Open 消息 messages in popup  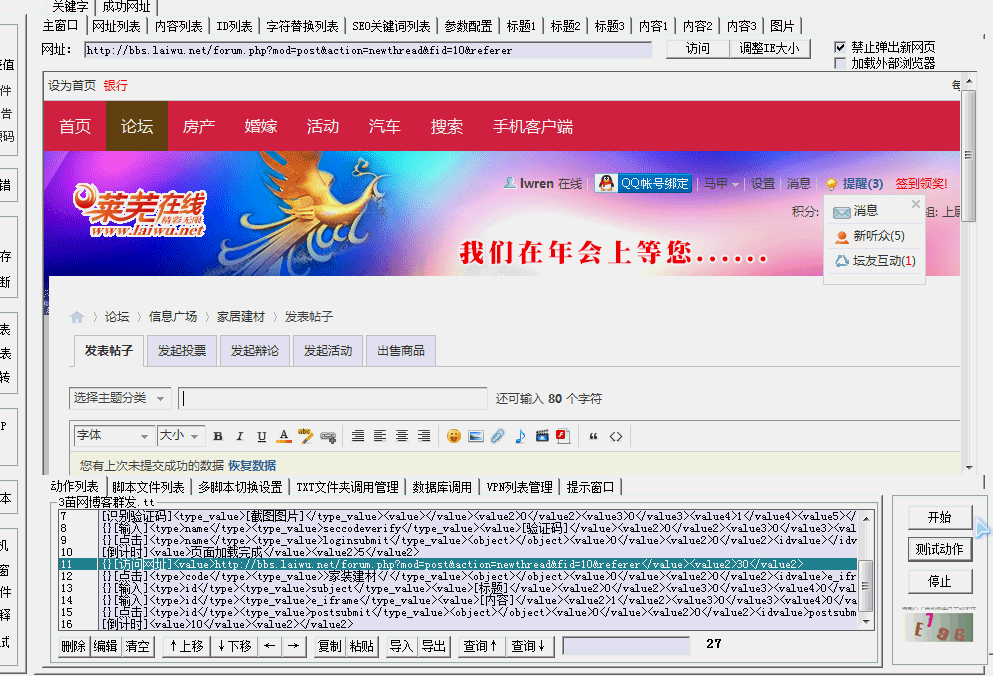[865, 211]
